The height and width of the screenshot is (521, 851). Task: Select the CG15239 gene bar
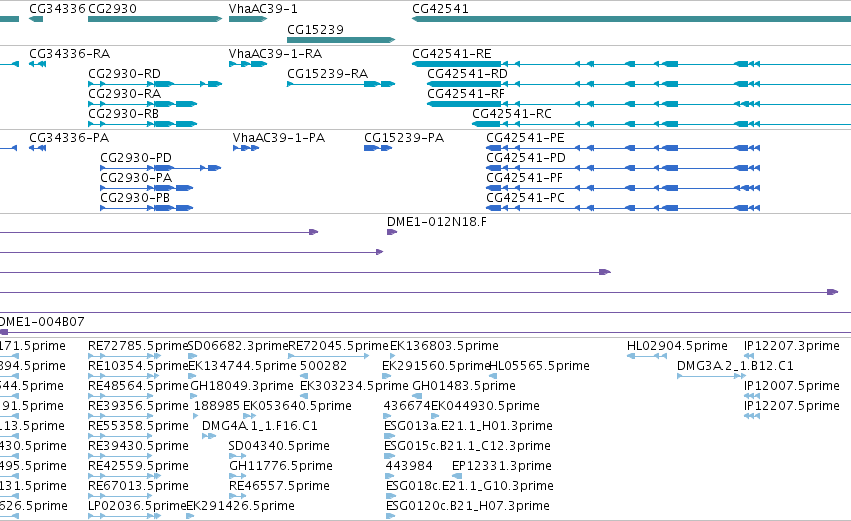pos(341,40)
